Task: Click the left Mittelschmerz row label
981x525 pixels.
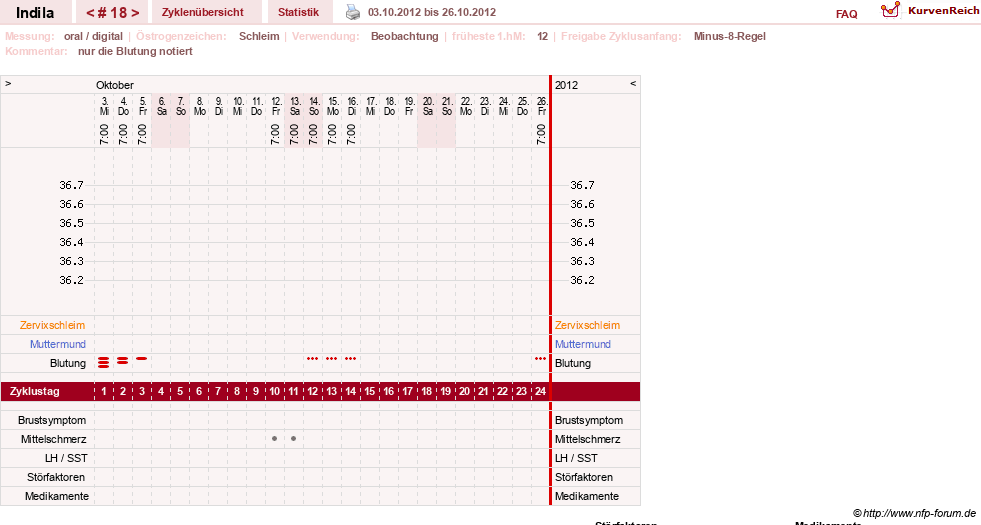Action: coord(53,439)
